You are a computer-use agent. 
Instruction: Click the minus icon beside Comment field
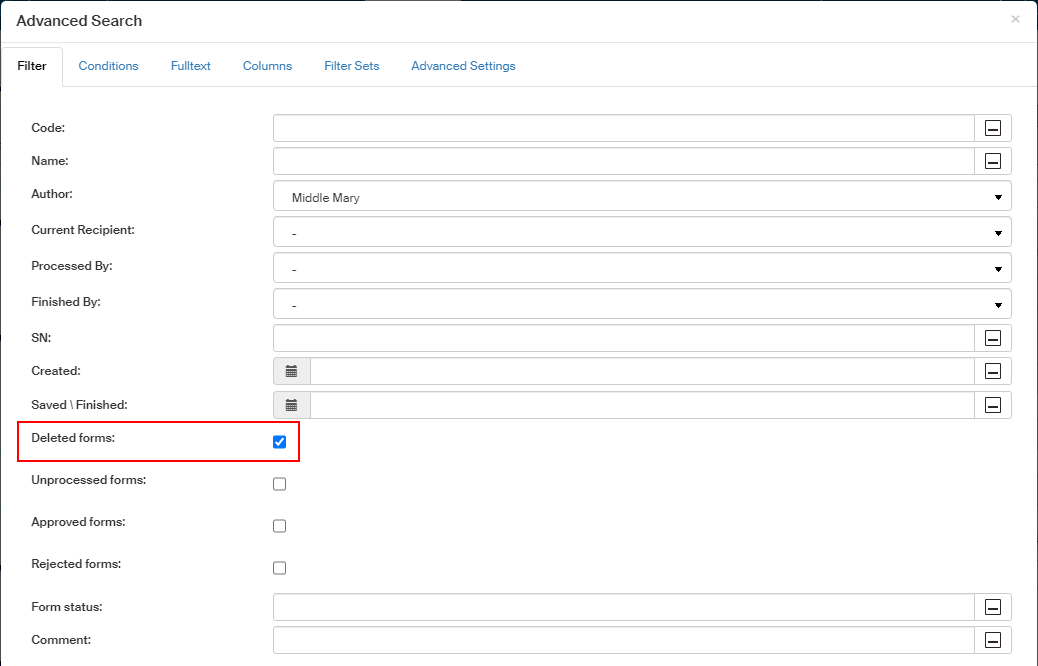pos(993,640)
